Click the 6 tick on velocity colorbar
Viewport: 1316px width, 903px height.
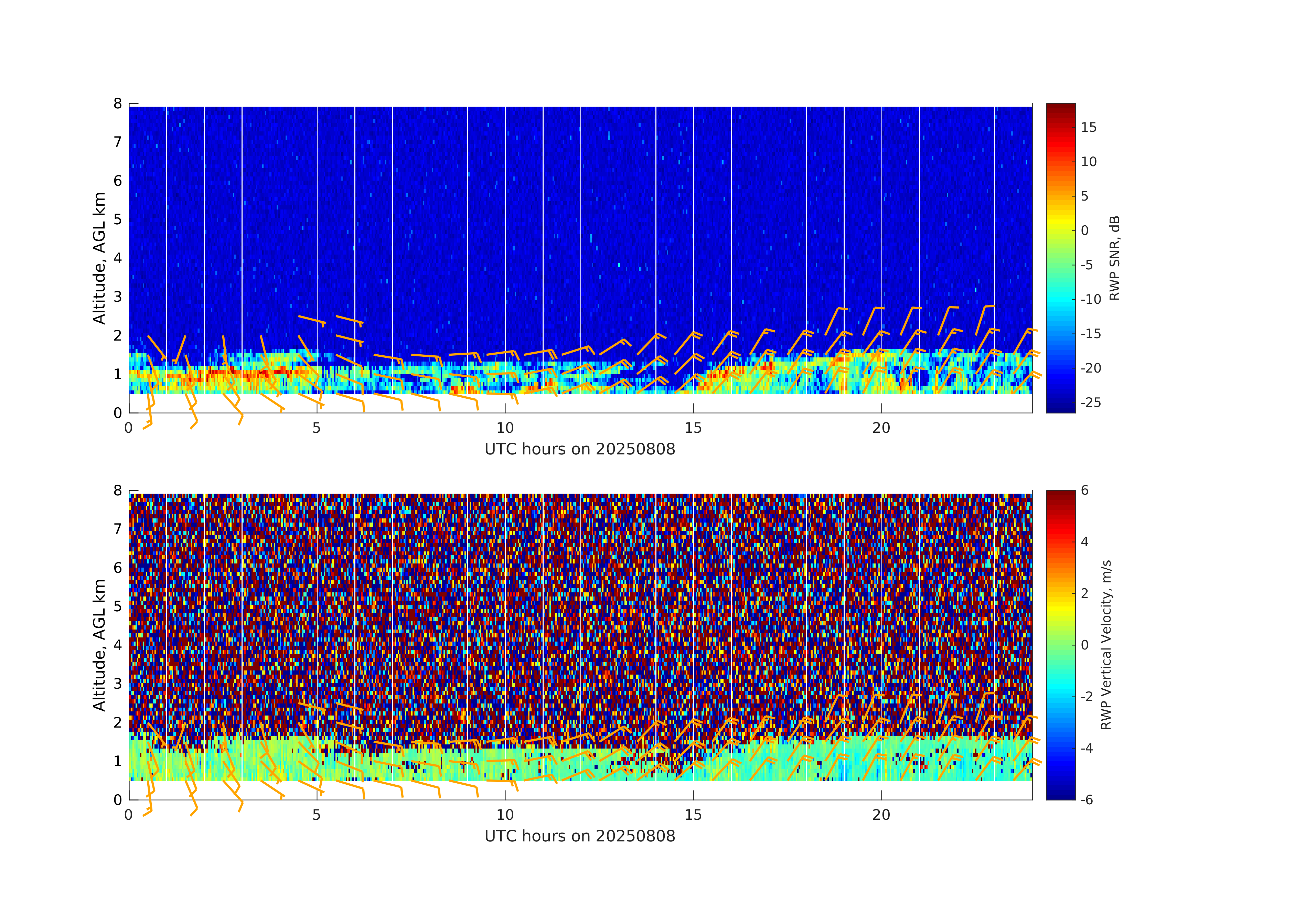1084,490
